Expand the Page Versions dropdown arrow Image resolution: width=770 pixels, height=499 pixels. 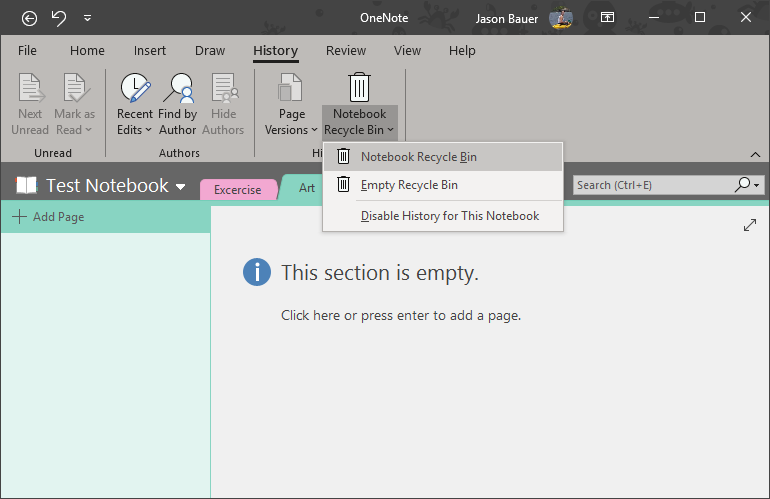click(x=314, y=130)
